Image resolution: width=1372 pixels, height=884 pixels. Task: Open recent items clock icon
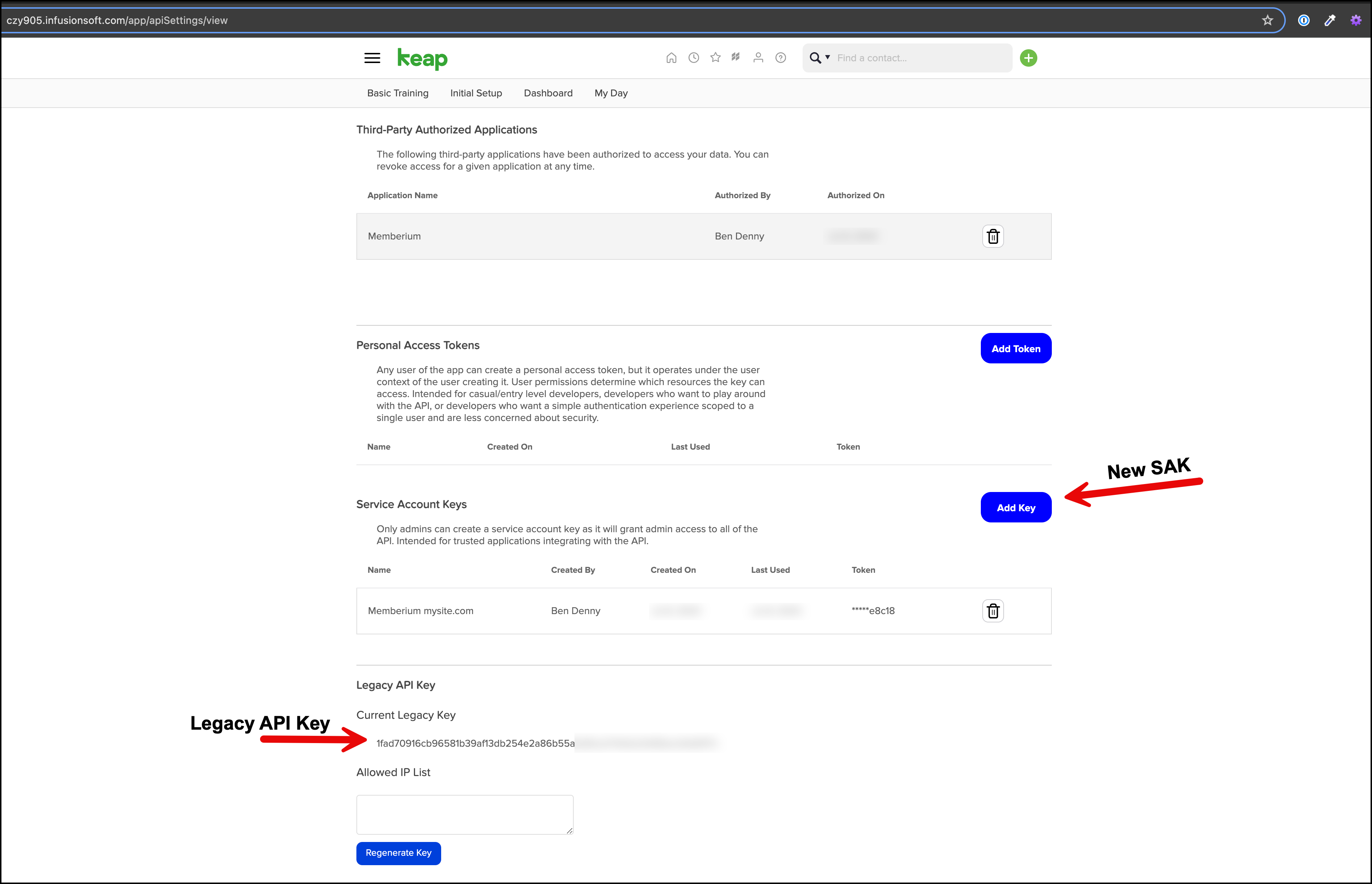[694, 58]
